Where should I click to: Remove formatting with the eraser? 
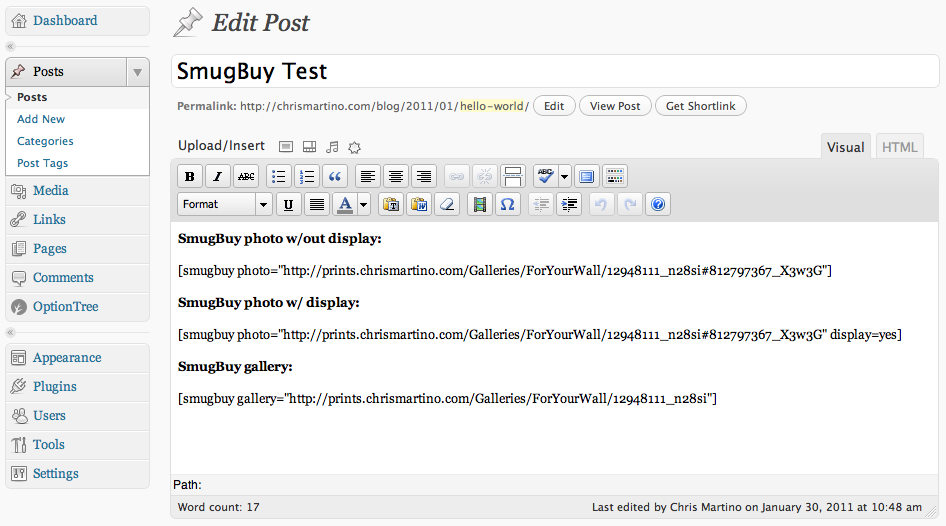[x=447, y=204]
